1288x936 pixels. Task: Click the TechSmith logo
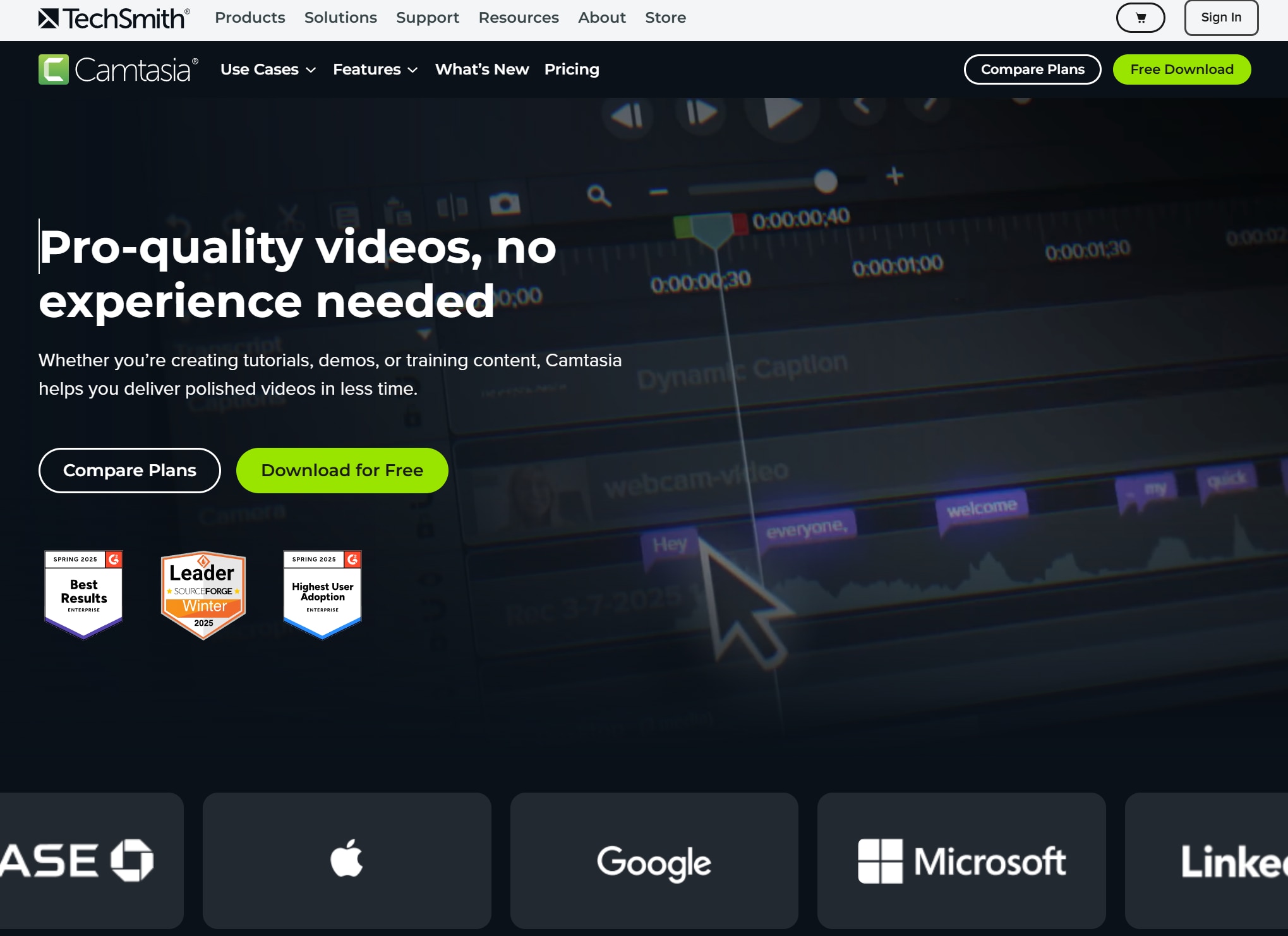(114, 18)
